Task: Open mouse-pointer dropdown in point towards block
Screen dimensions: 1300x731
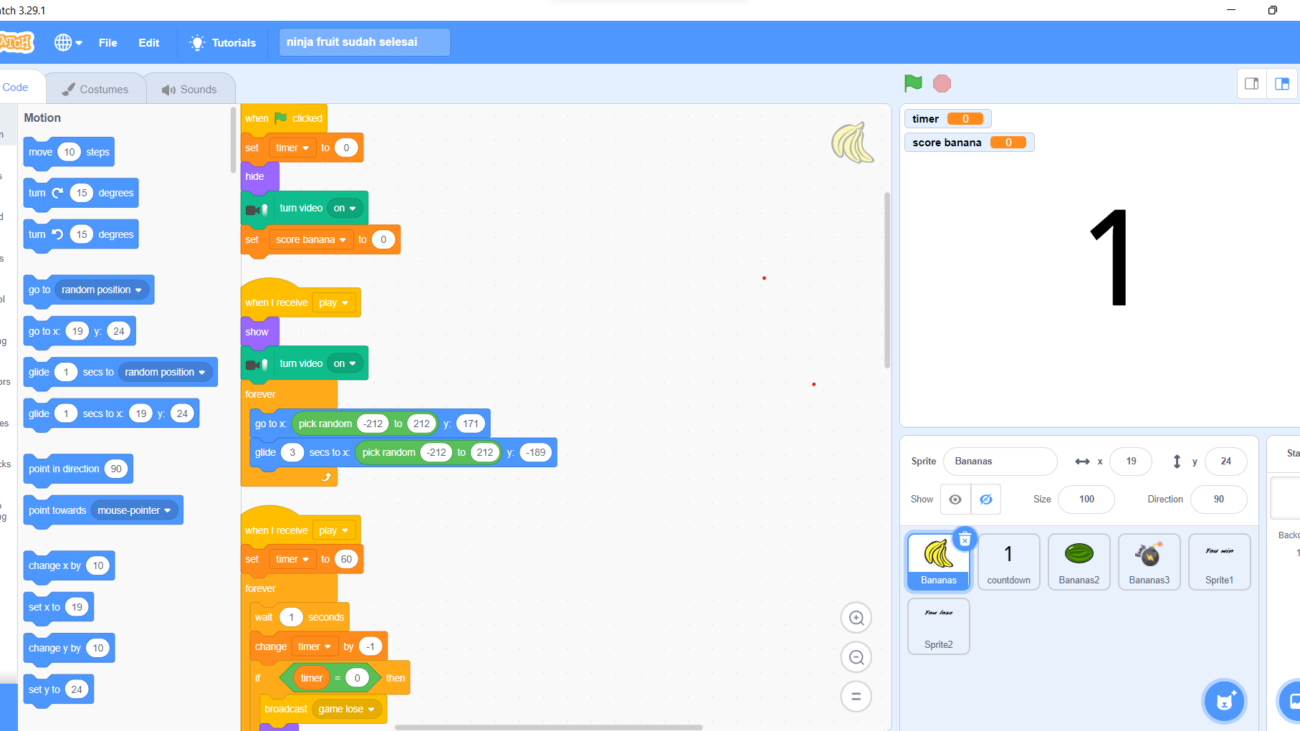Action: point(134,510)
